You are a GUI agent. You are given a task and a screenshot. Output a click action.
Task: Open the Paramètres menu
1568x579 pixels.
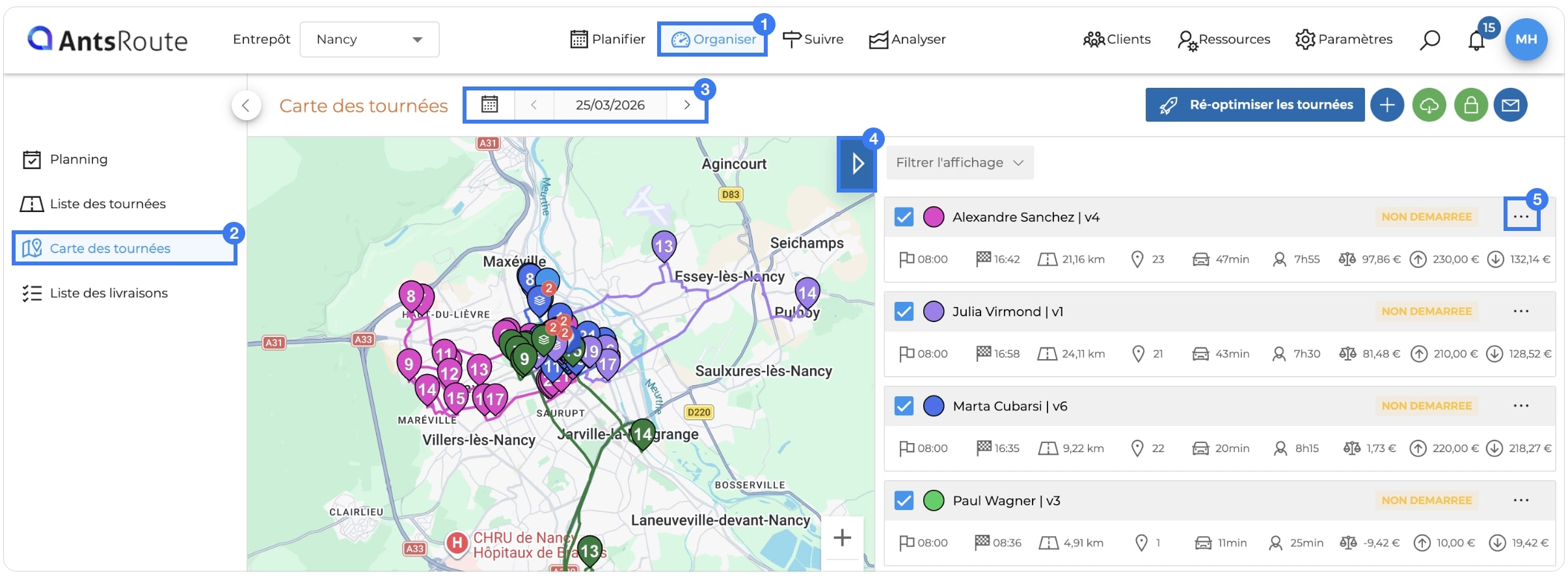point(1344,39)
